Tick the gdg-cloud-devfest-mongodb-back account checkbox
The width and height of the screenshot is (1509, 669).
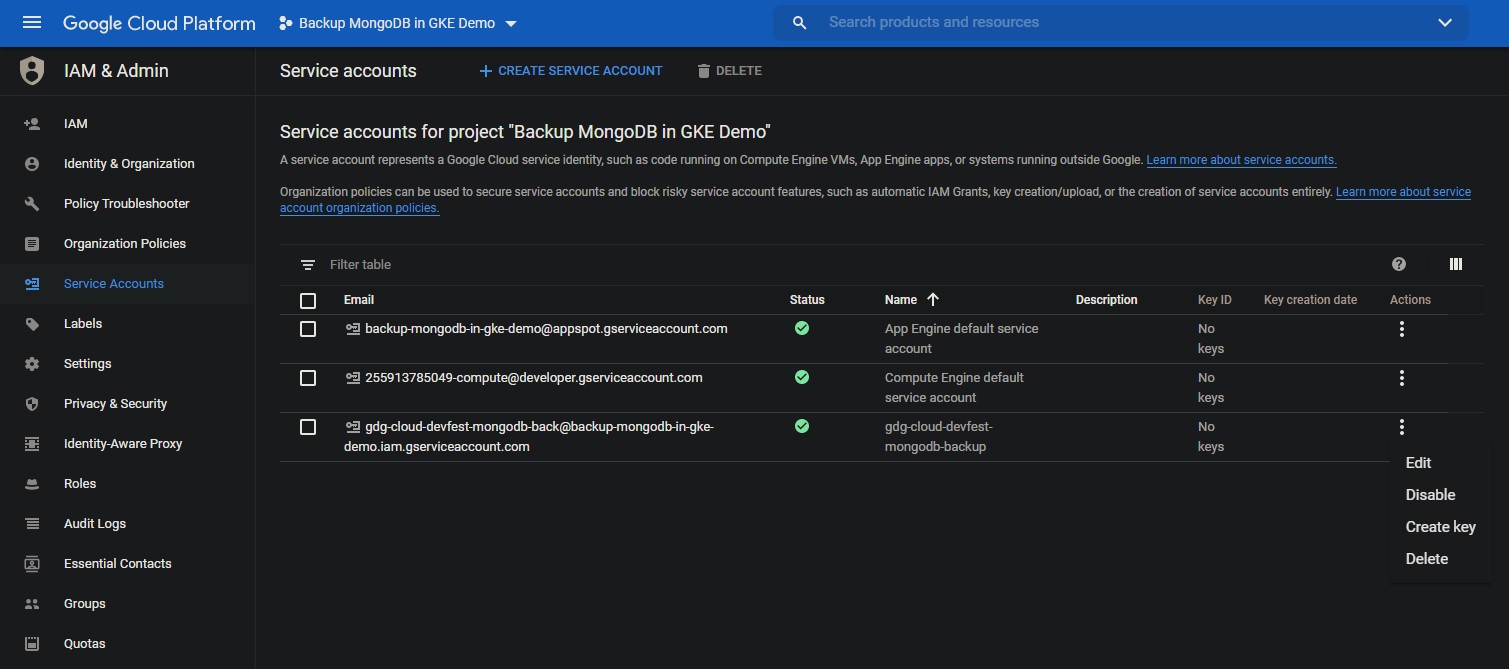(308, 427)
